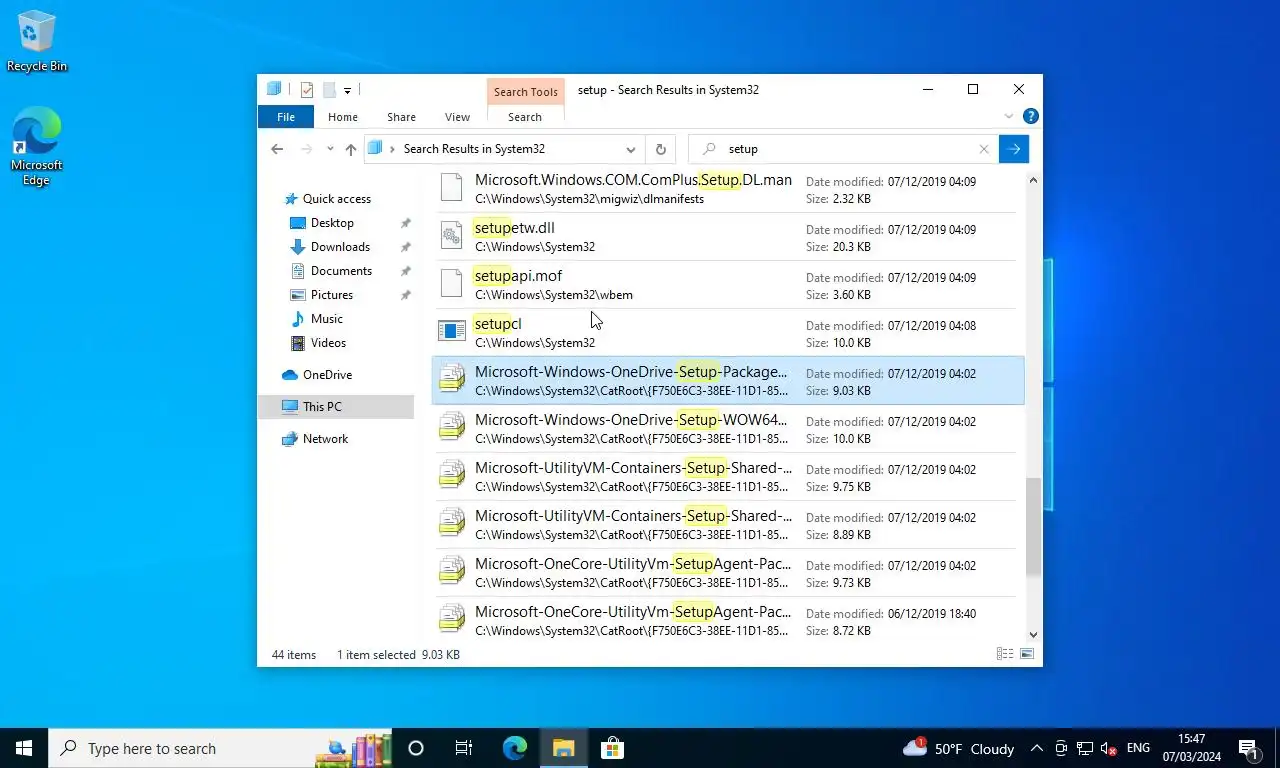Open Microsoft Store from the taskbar
This screenshot has width=1280, height=768.
pyautogui.click(x=612, y=748)
